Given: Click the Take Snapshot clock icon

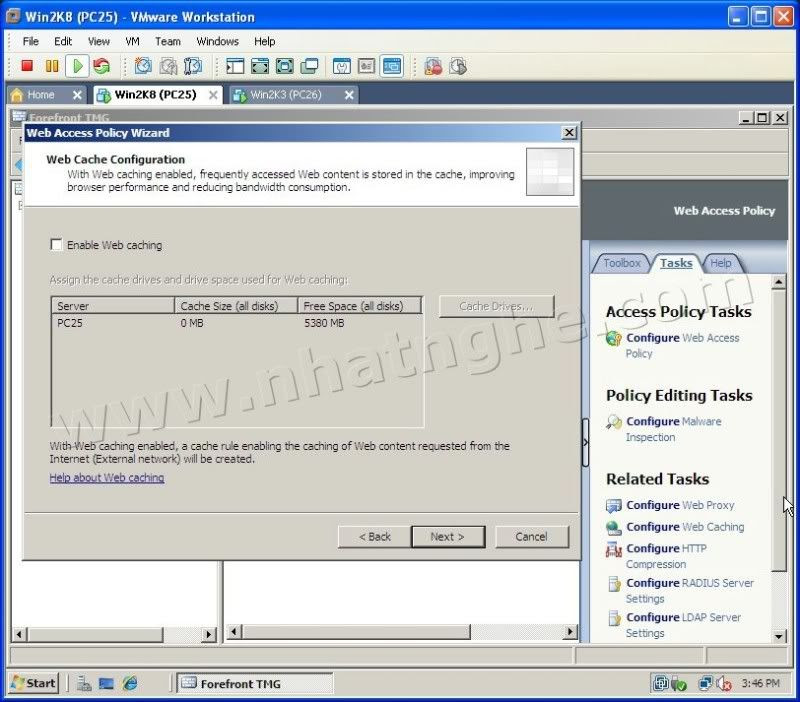Looking at the screenshot, I should 143,66.
